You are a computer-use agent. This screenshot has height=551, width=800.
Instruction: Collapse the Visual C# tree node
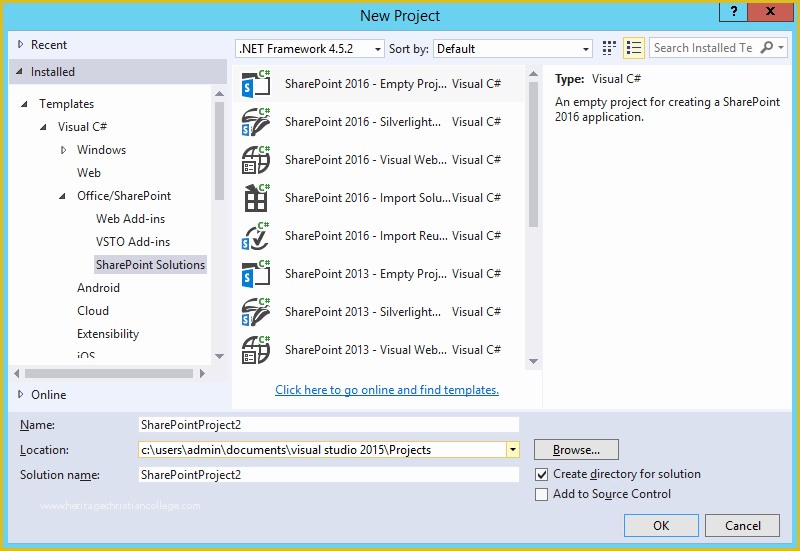tap(43, 127)
